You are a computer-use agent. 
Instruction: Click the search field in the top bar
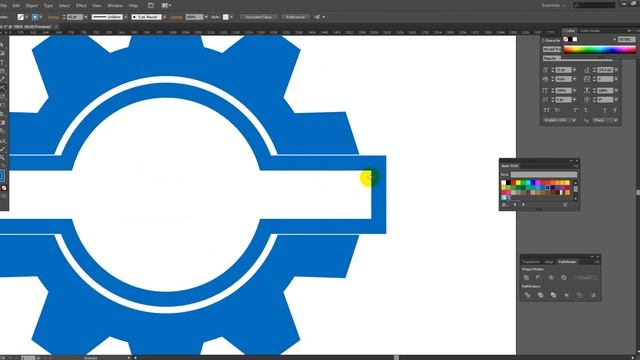click(x=594, y=5)
